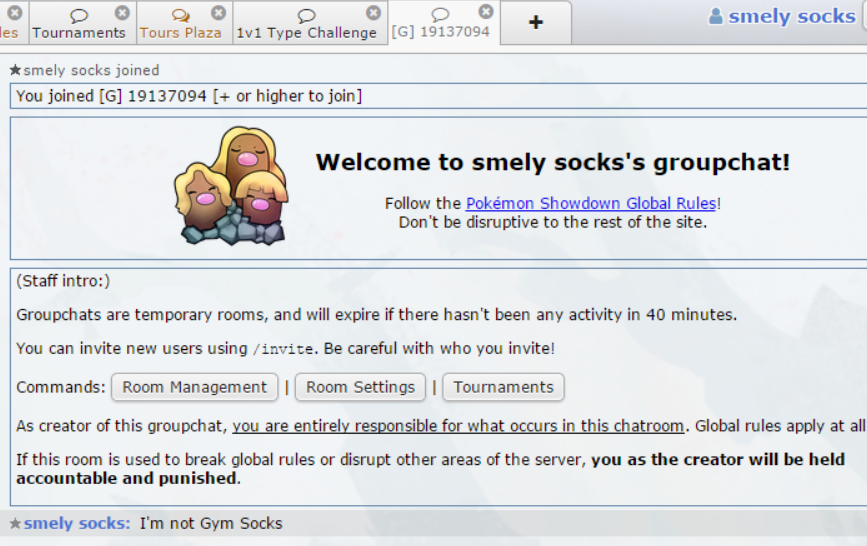
Task: Click the 'accountable and punished' bold text
Action: click(x=126, y=479)
